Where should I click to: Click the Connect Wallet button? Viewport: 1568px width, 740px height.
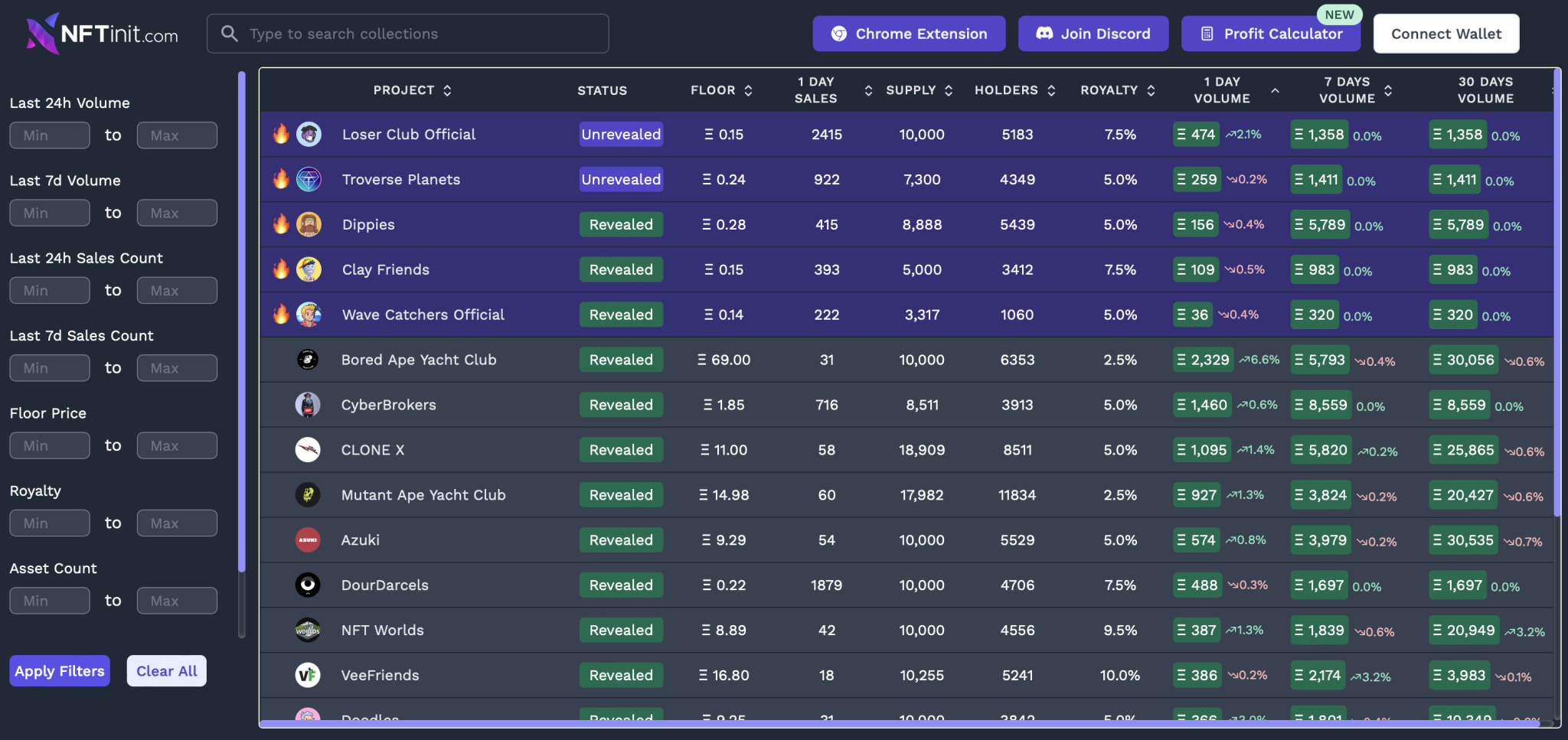[1445, 33]
